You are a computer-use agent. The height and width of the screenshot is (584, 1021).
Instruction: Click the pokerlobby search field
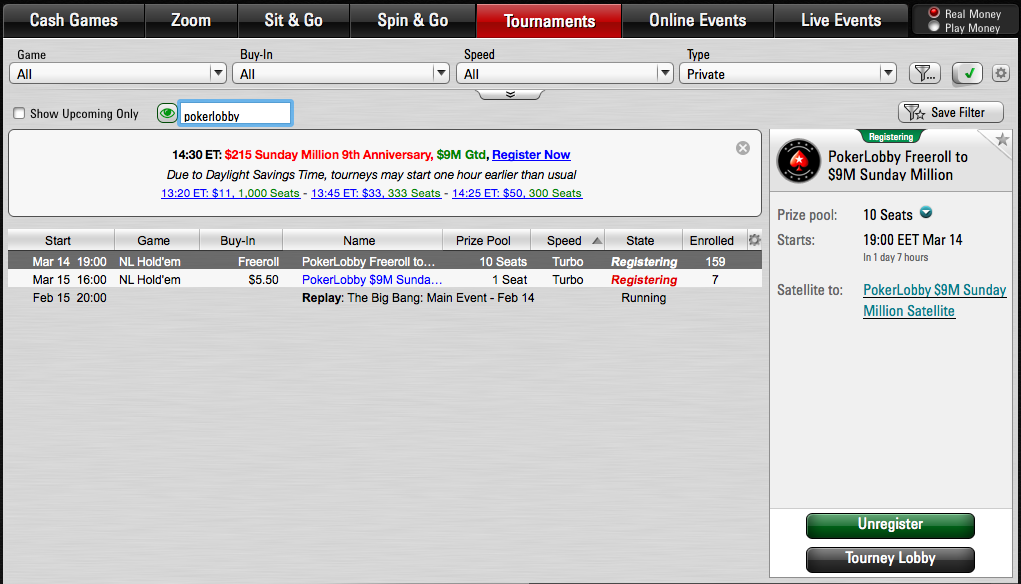(x=235, y=113)
